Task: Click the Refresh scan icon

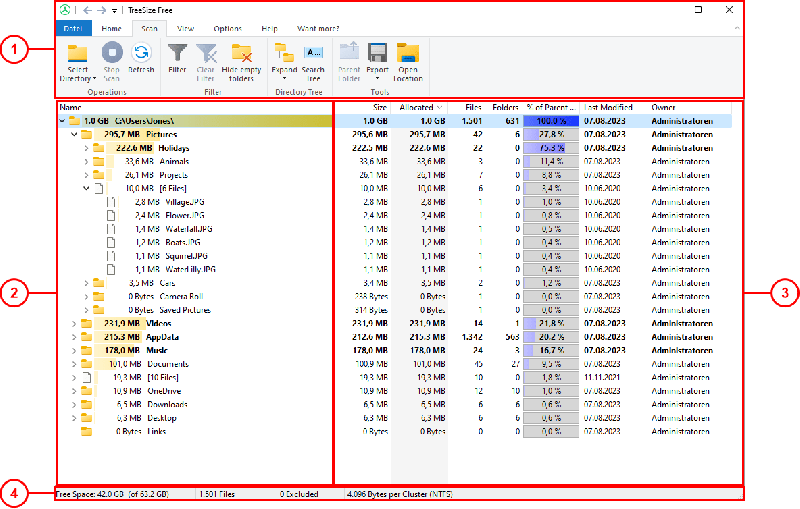Action: coord(141,53)
